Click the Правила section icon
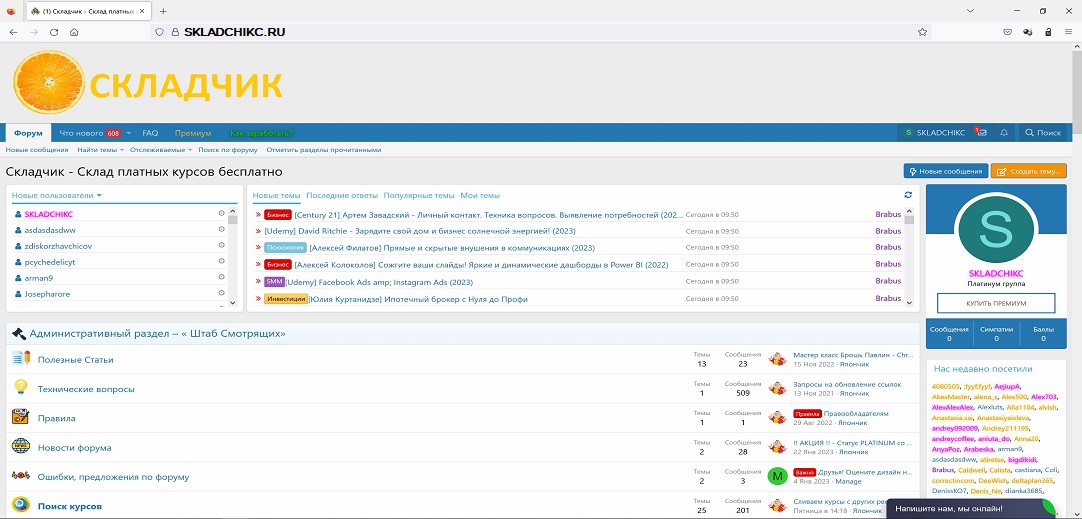Screen dimensions: 1082x519 (x=21, y=418)
